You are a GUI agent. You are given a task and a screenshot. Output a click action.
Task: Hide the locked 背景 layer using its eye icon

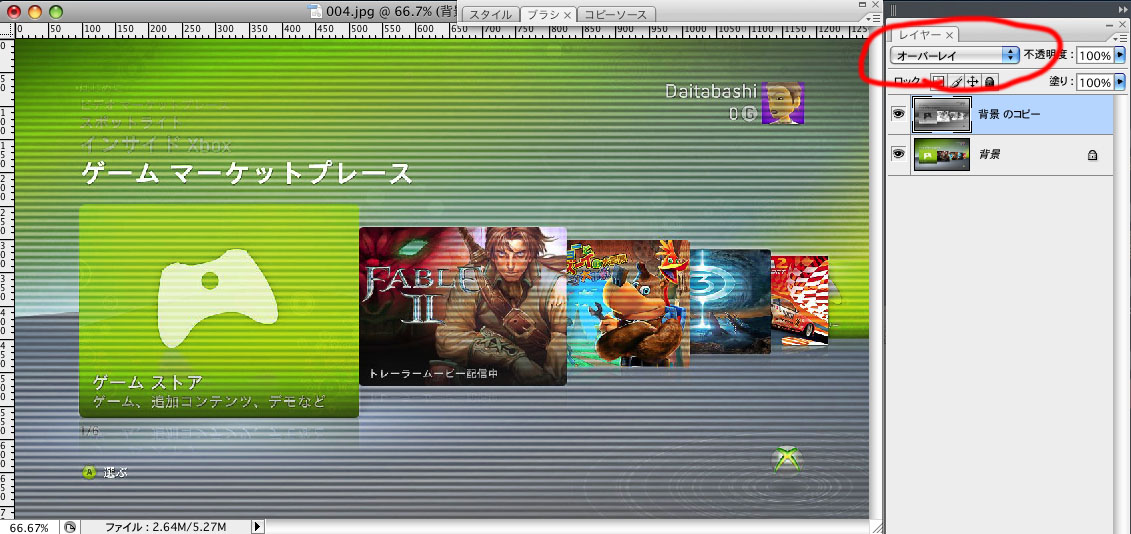898,154
